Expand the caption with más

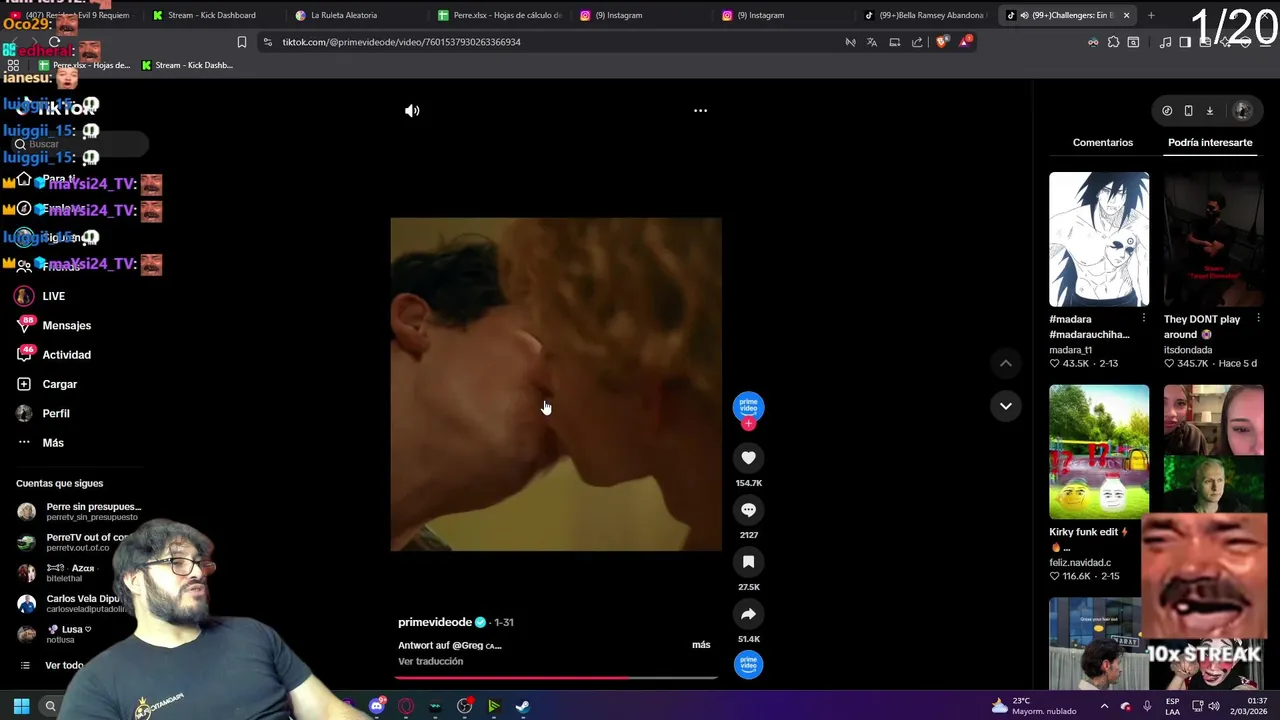tap(701, 645)
